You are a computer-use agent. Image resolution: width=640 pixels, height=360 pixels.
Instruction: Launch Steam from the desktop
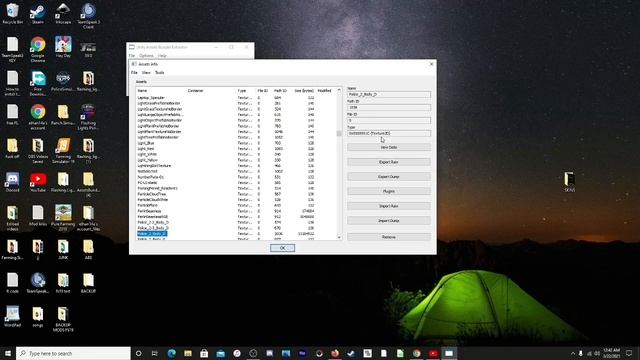38,14
